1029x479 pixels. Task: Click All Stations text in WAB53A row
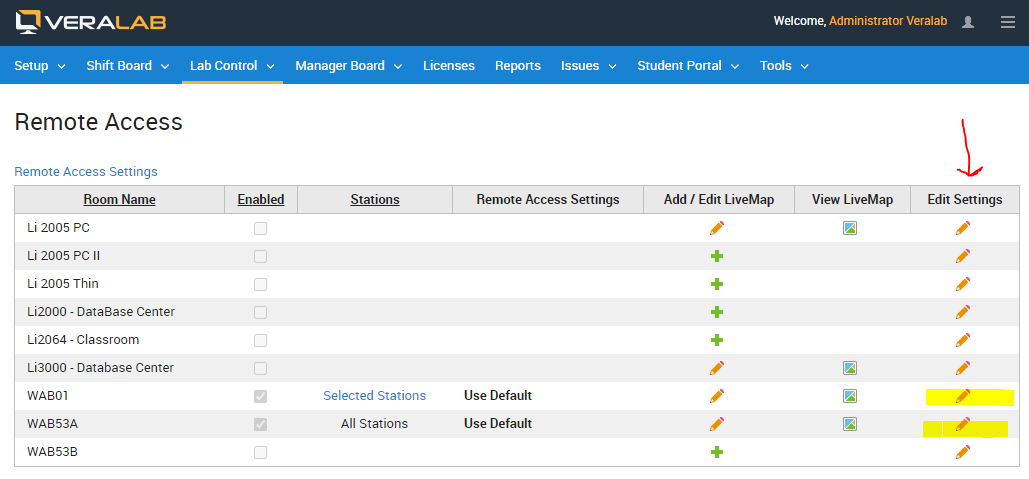pos(375,424)
